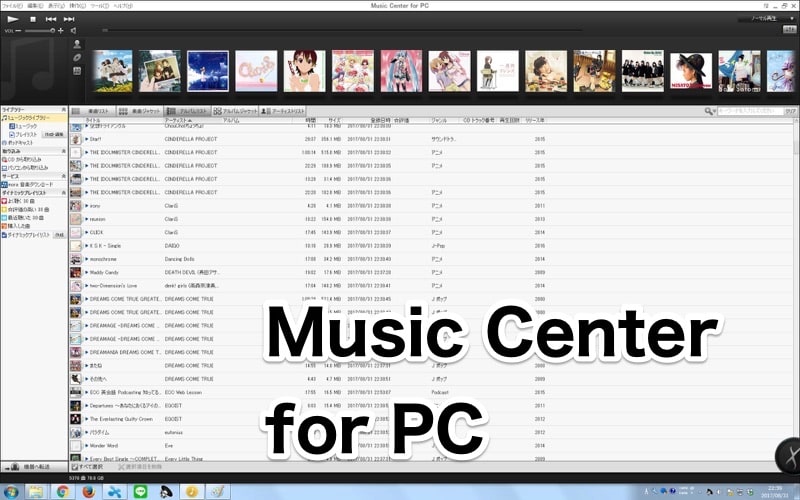Click the Play button in the player
The width and height of the screenshot is (800, 500).
(12, 18)
